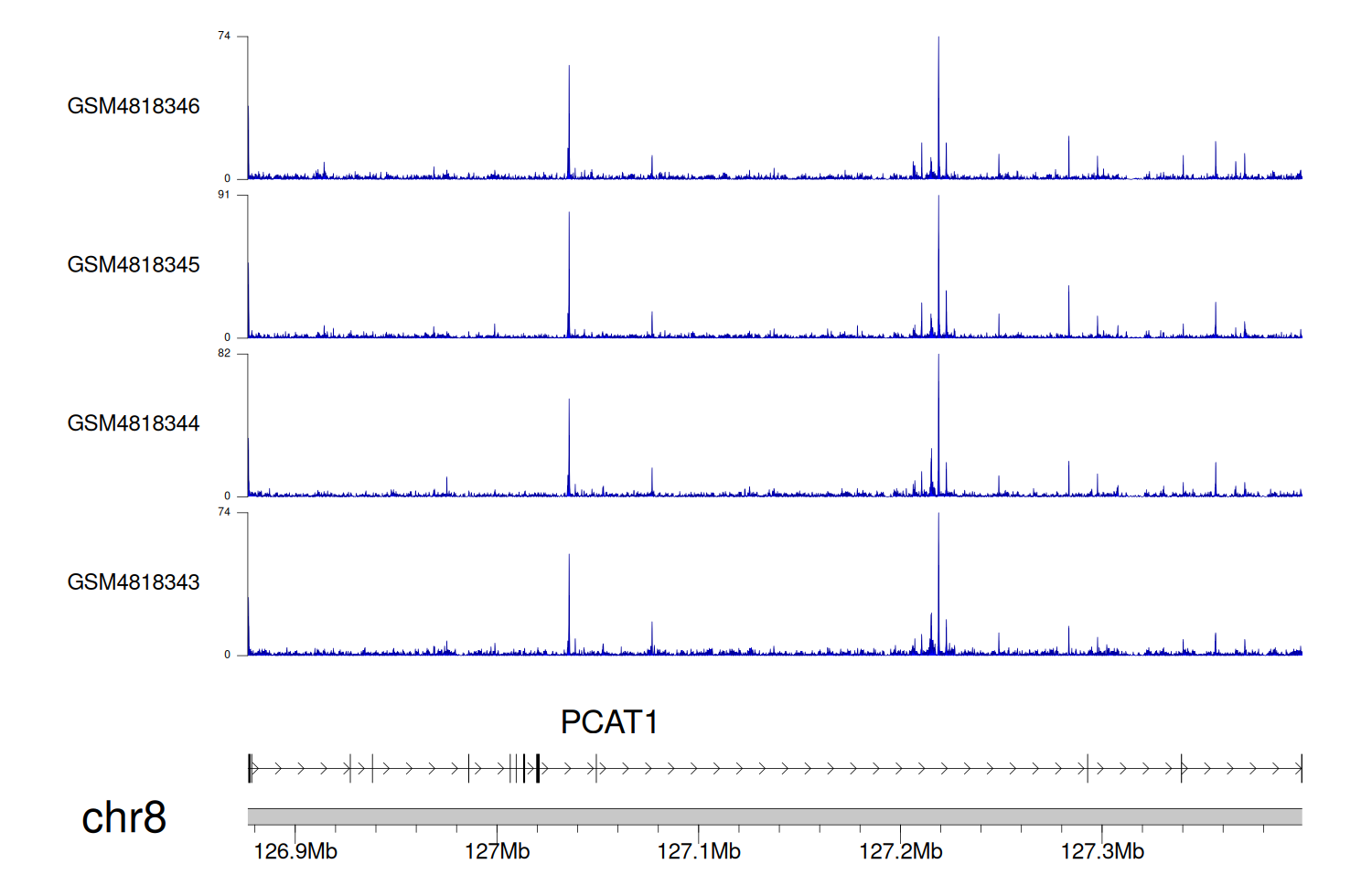The height and width of the screenshot is (896, 1372).
Task: Select the 127.3Mb position label
Action: 1102,852
